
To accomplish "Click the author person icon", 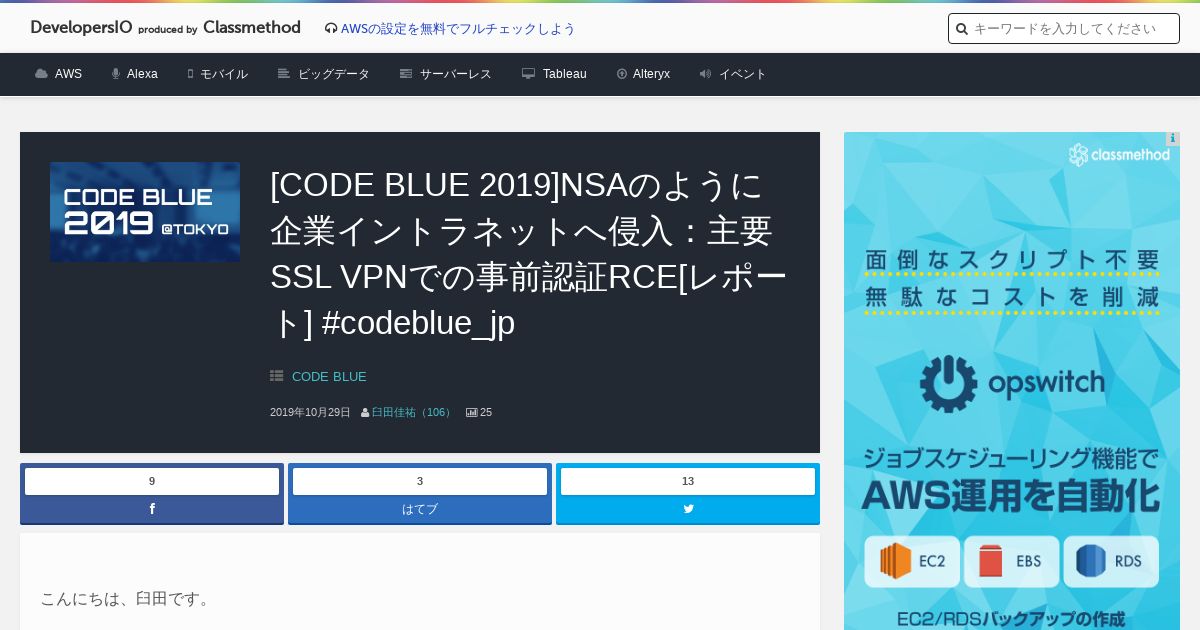I will pyautogui.click(x=365, y=413).
